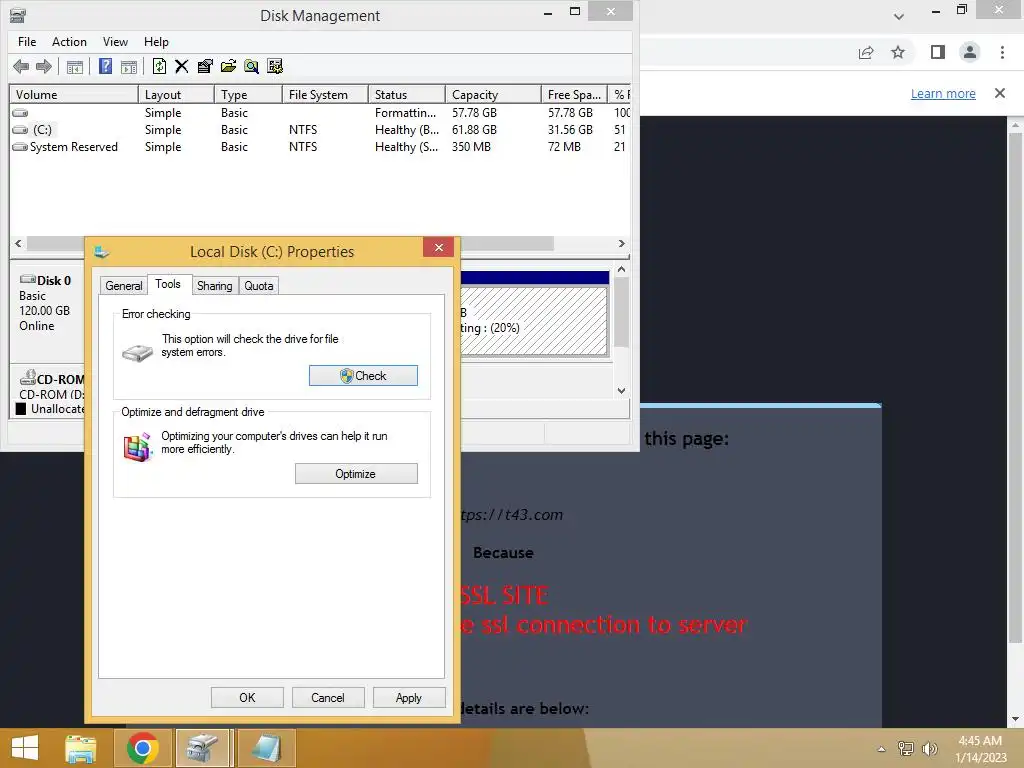Screen dimensions: 1024x768
Task: Click the Back arrow in Disk Management toolbar
Action: [21, 66]
